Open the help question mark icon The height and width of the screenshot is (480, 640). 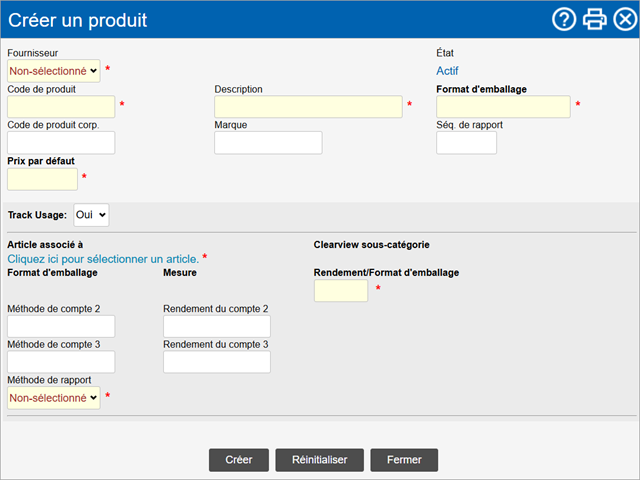[564, 19]
